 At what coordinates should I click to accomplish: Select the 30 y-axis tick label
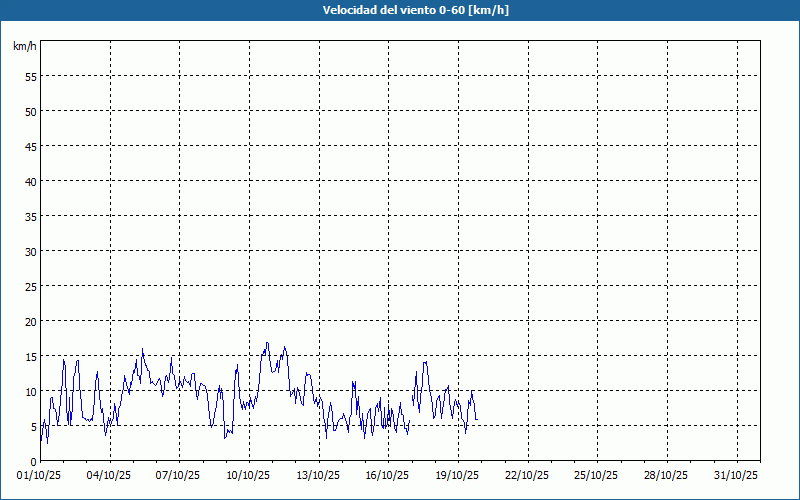click(30, 251)
